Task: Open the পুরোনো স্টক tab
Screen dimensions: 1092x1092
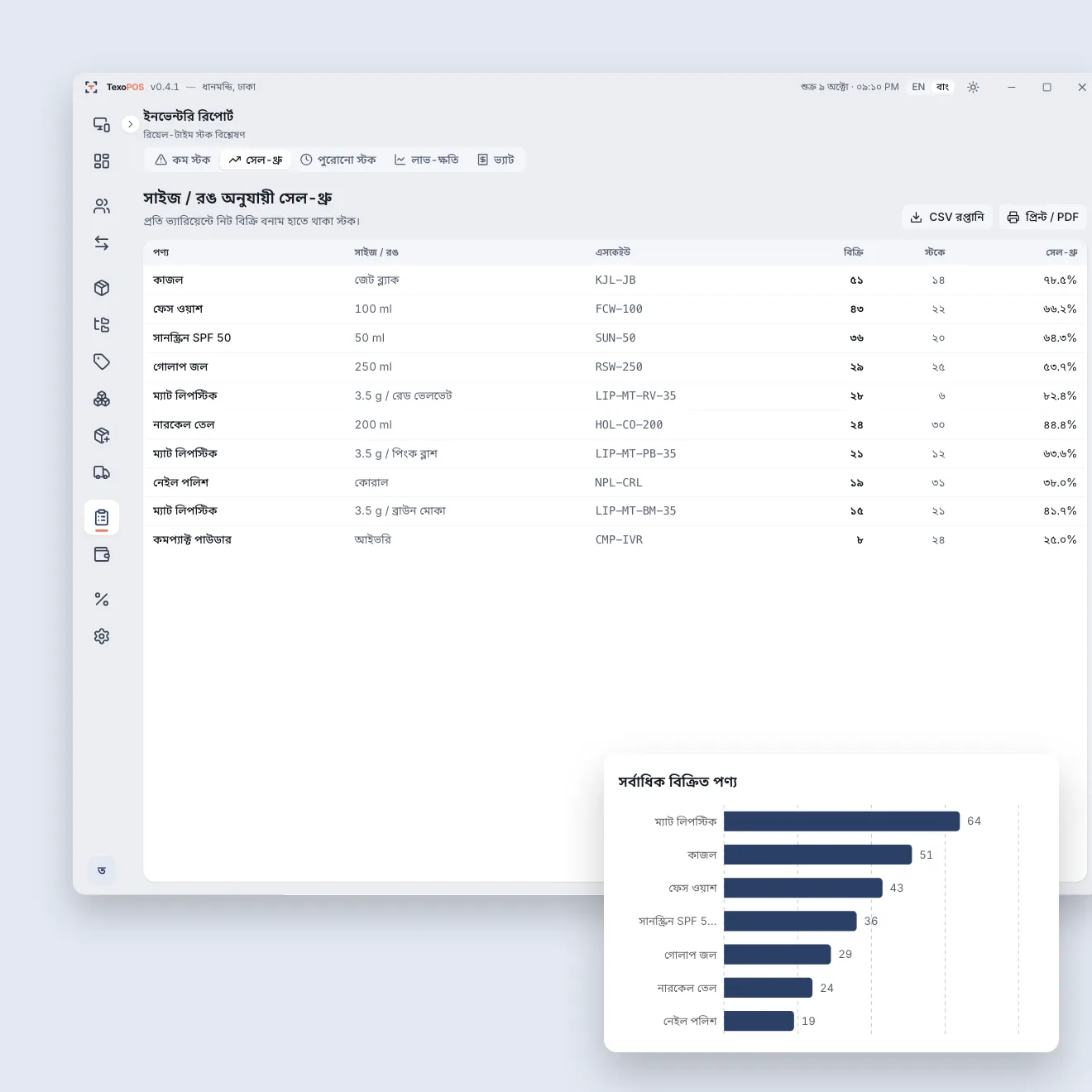Action: (x=338, y=160)
